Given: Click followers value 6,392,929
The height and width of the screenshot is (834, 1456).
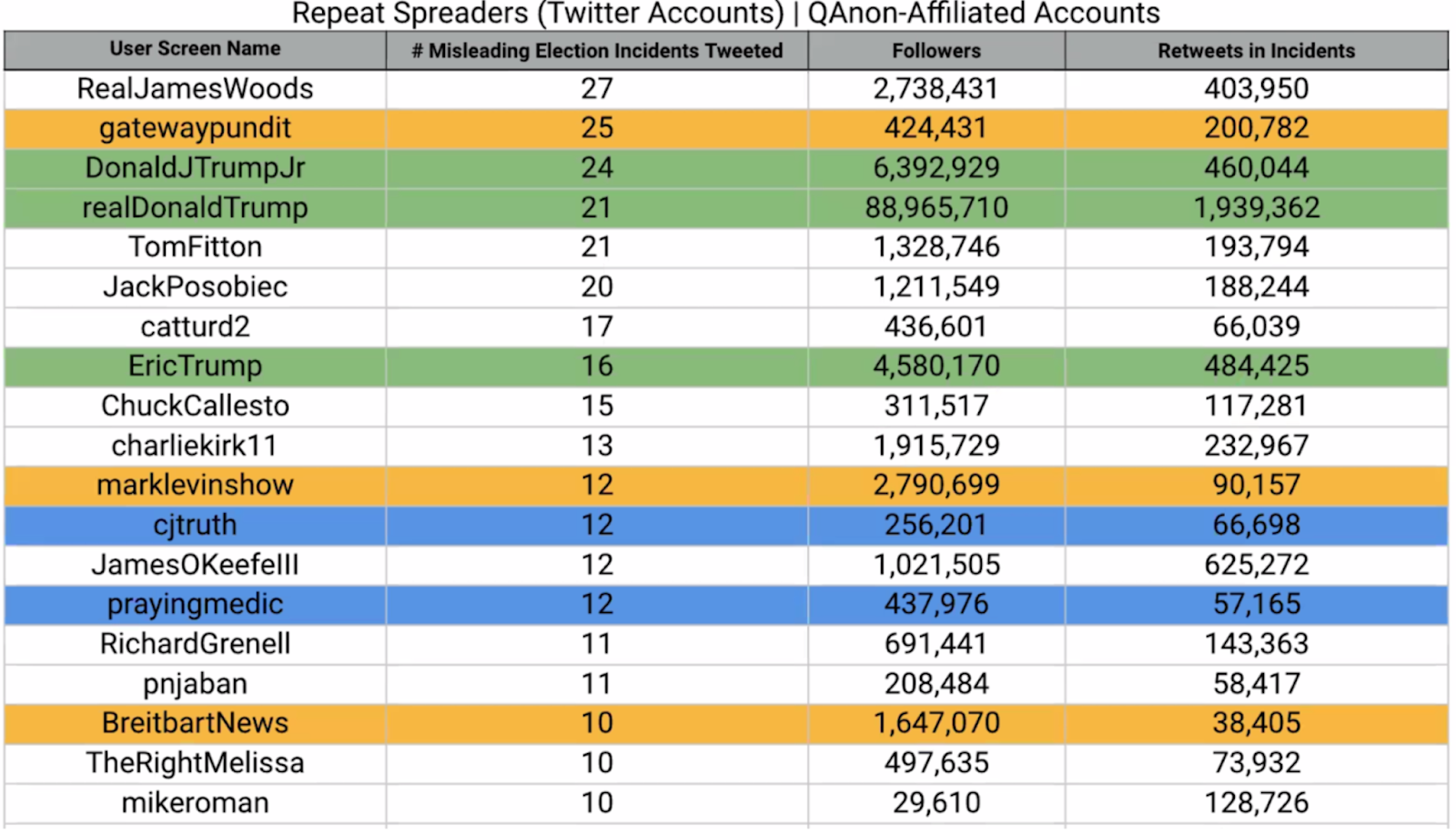Looking at the screenshot, I should pyautogui.click(x=936, y=167).
